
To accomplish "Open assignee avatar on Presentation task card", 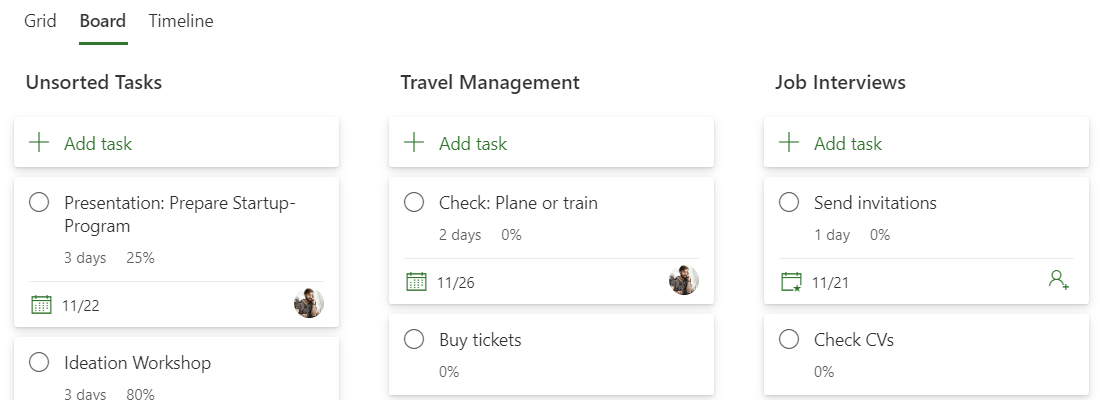I will point(309,304).
